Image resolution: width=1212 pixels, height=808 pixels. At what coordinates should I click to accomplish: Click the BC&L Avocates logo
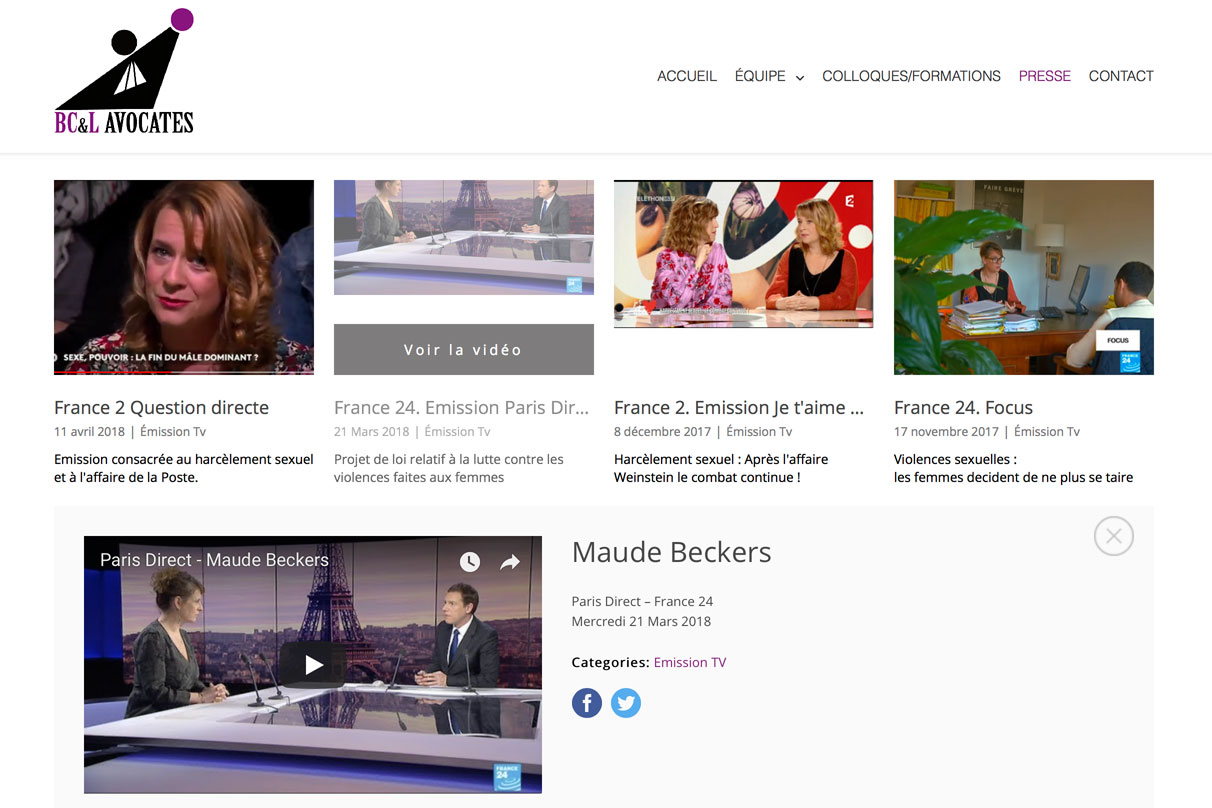(125, 71)
